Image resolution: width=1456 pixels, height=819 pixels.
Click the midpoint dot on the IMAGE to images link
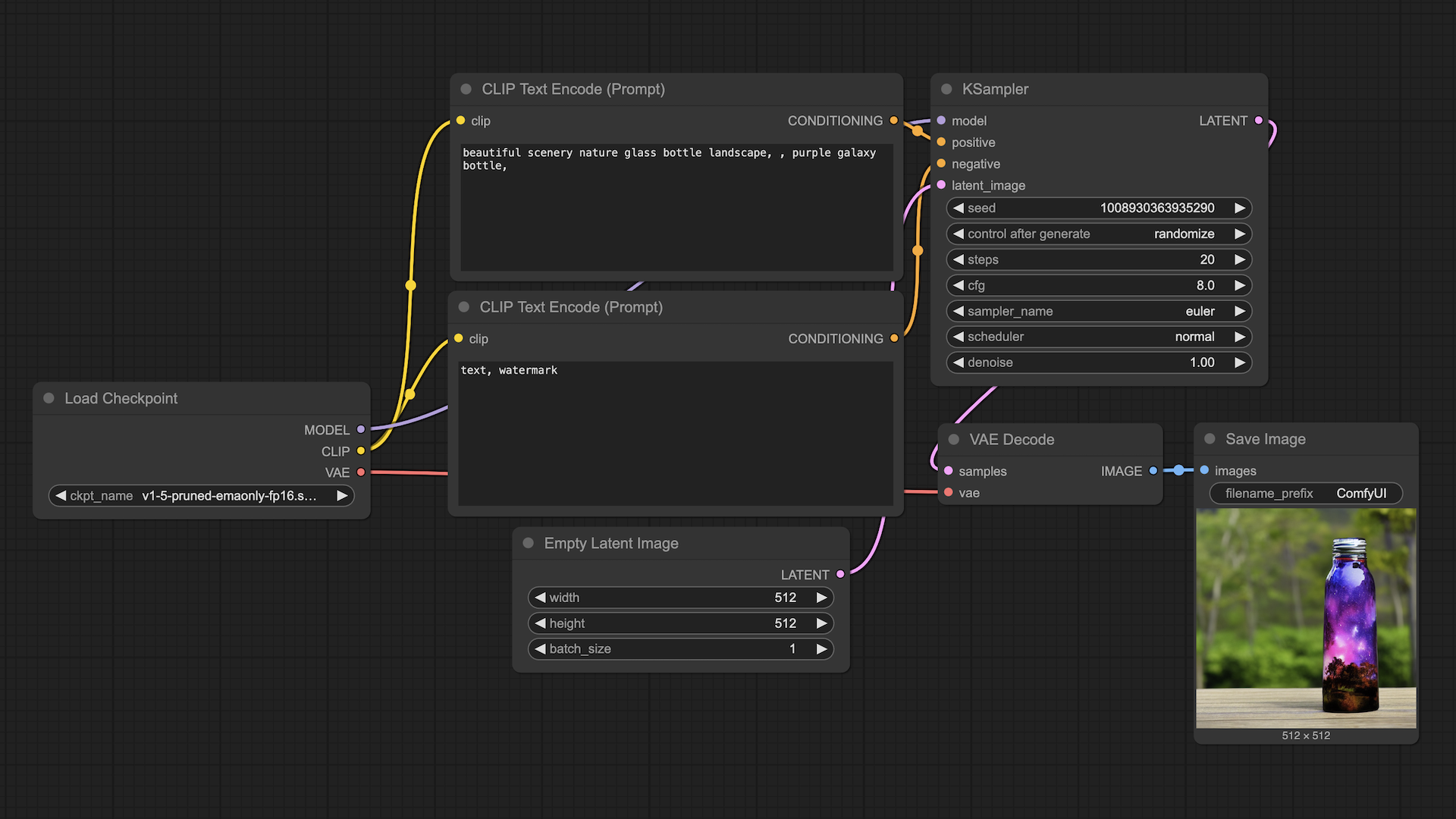pyautogui.click(x=1178, y=470)
